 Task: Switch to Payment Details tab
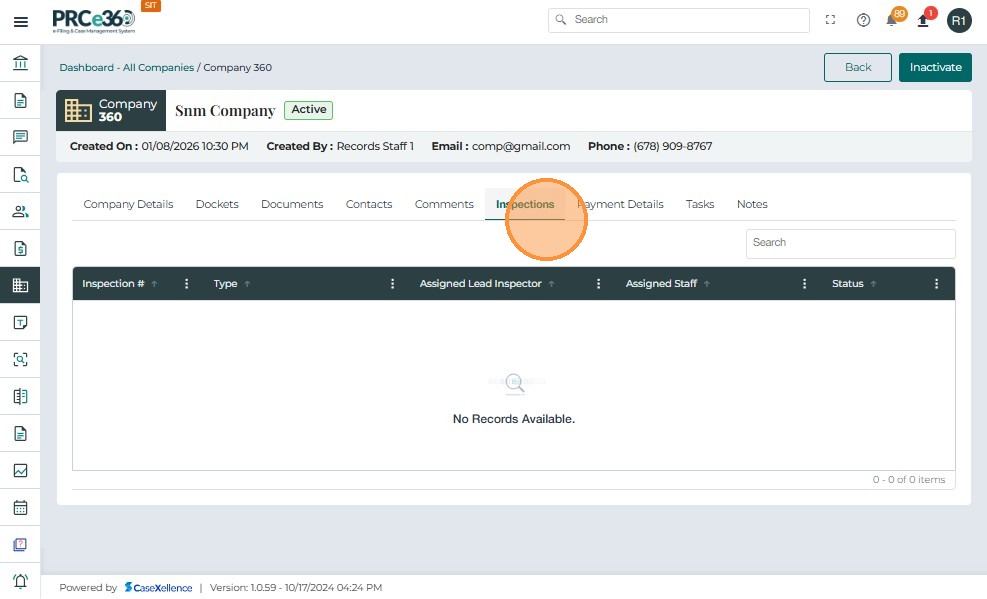[620, 204]
